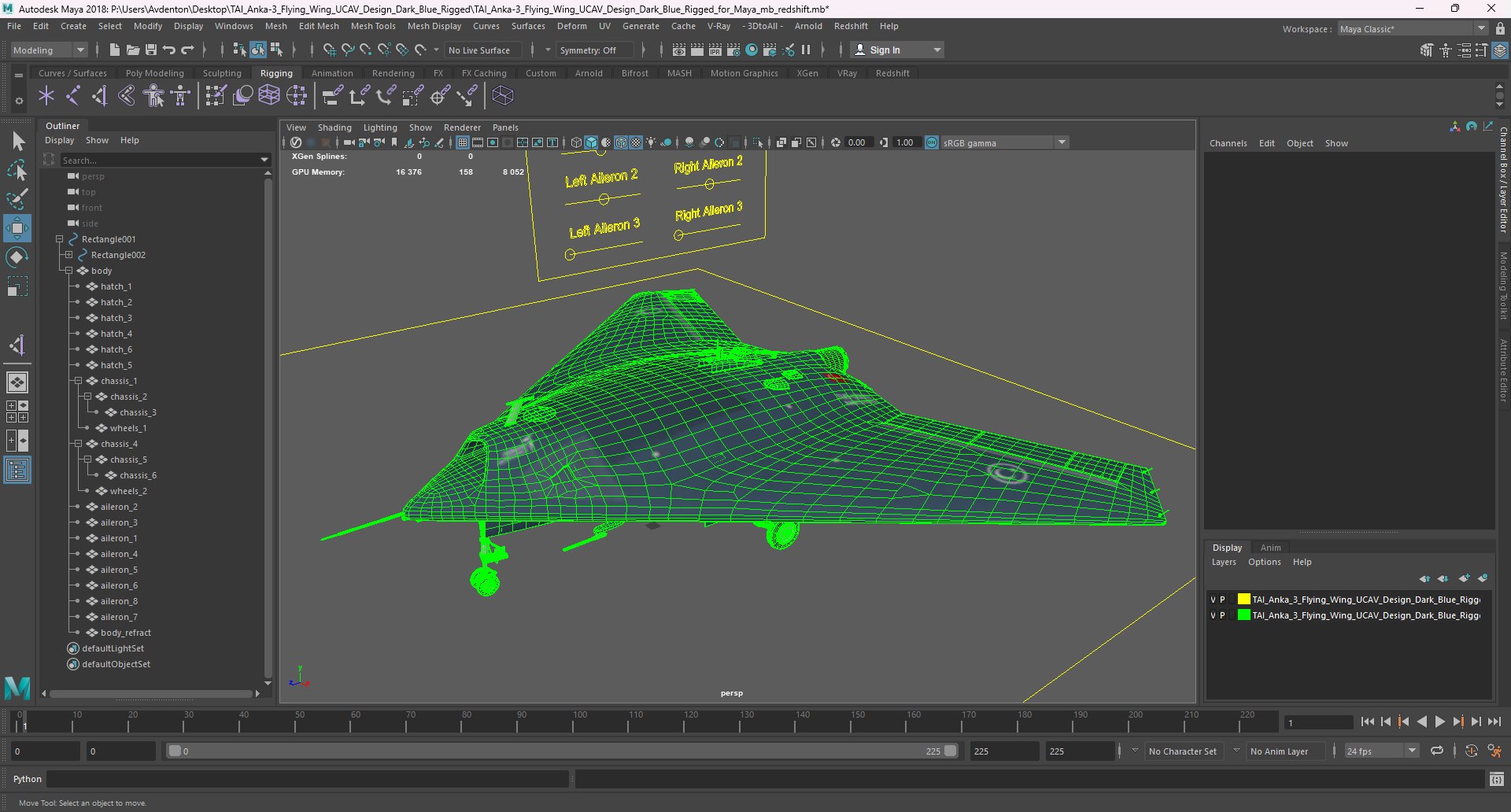Toggle Smooth Shade All cube button
Image resolution: width=1511 pixels, height=812 pixels.
click(591, 142)
